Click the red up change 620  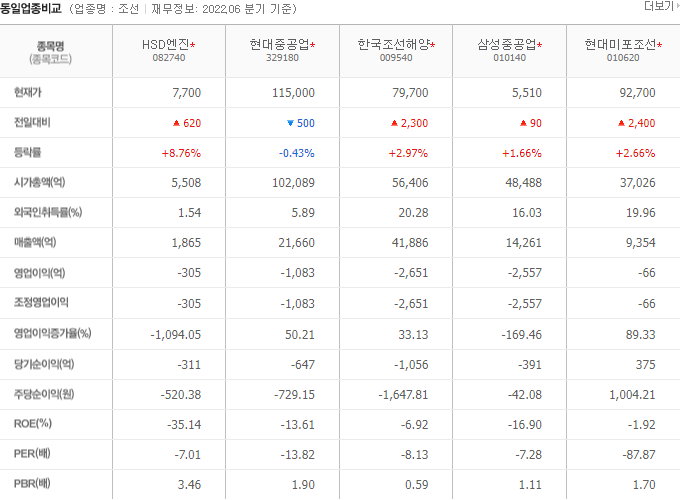click(x=187, y=123)
